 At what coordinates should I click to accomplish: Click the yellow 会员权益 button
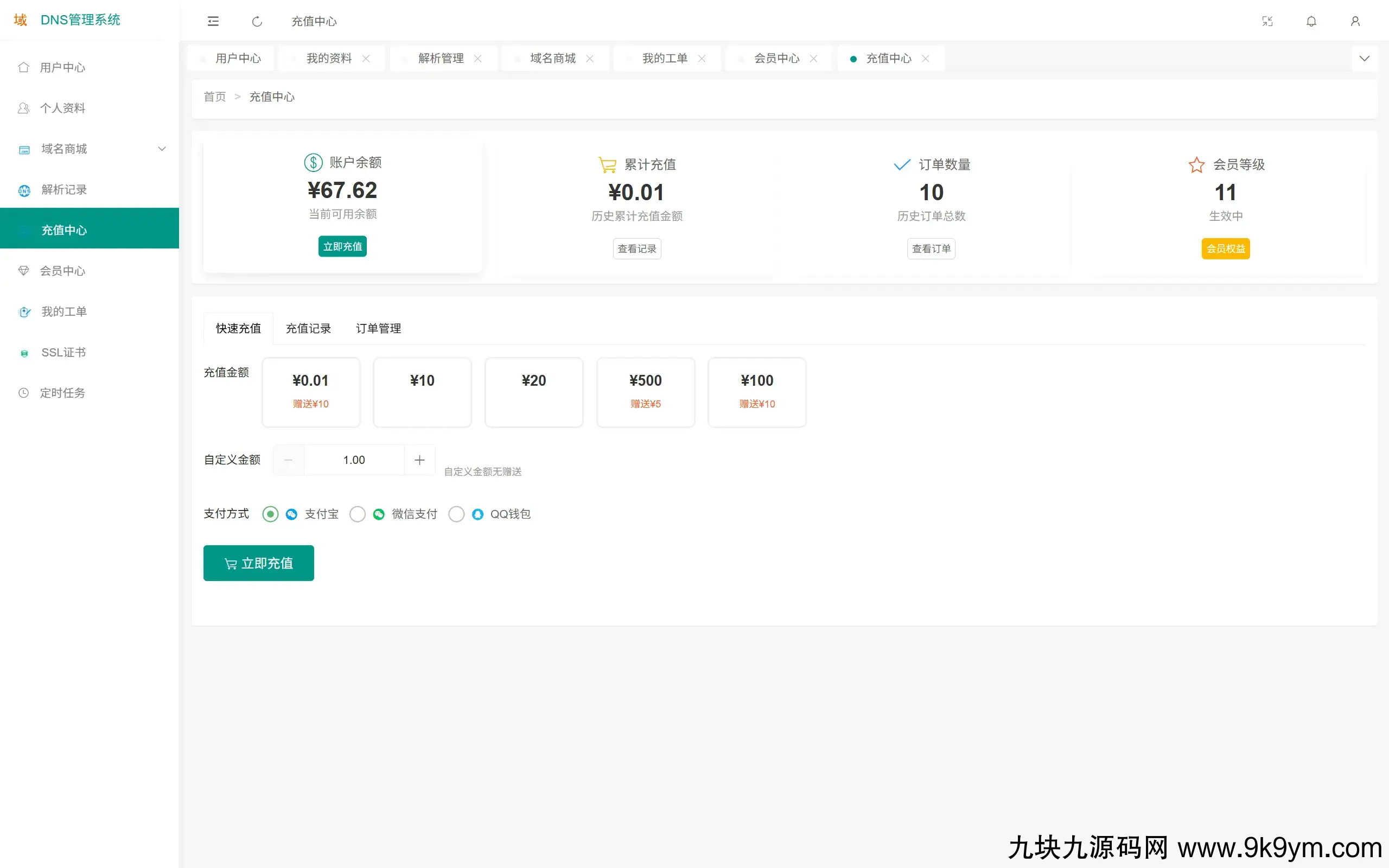[x=1226, y=248]
